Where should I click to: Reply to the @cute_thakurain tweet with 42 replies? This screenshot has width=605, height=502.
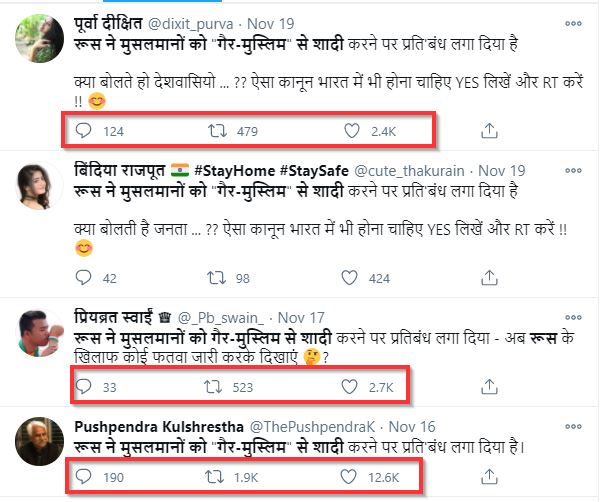coord(83,277)
